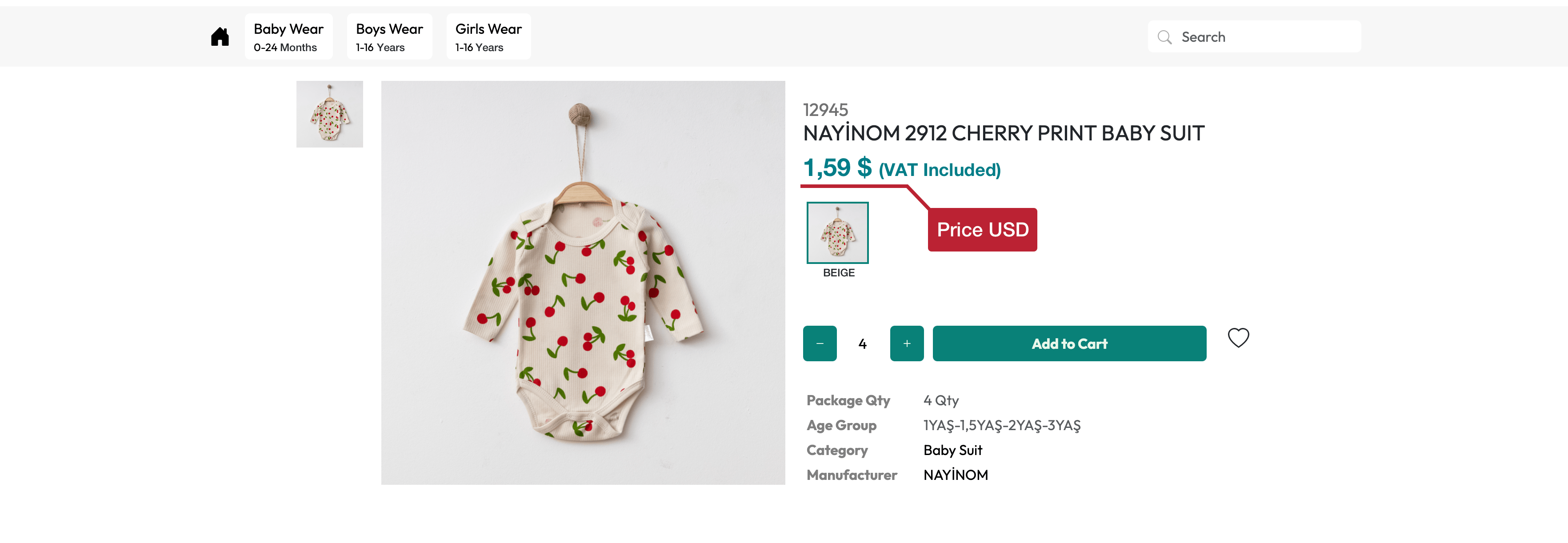Decrease quantity with the minus button
Screen dimensions: 1568x543
click(x=819, y=343)
